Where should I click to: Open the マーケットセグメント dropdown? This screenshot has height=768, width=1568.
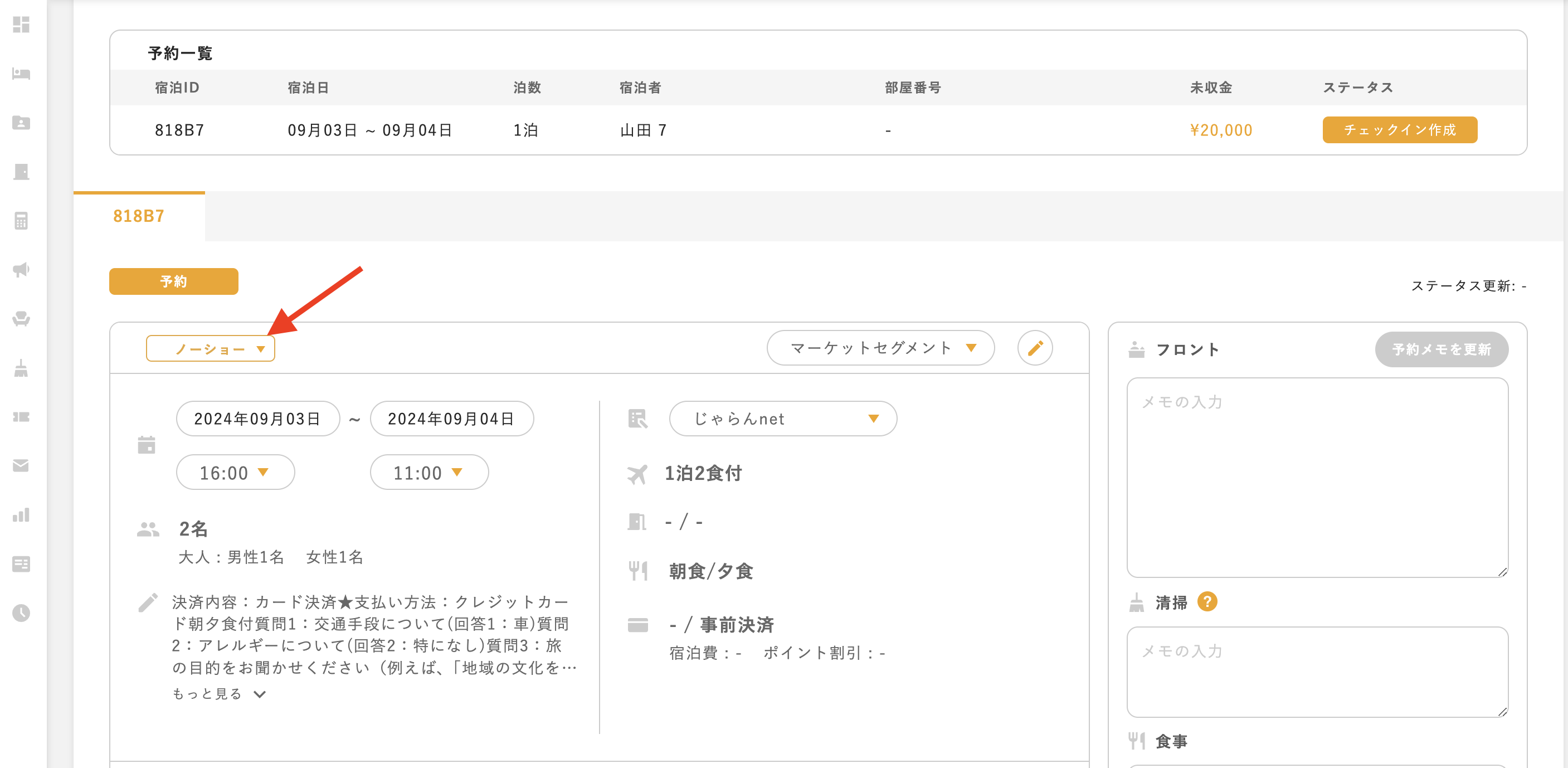coord(881,348)
